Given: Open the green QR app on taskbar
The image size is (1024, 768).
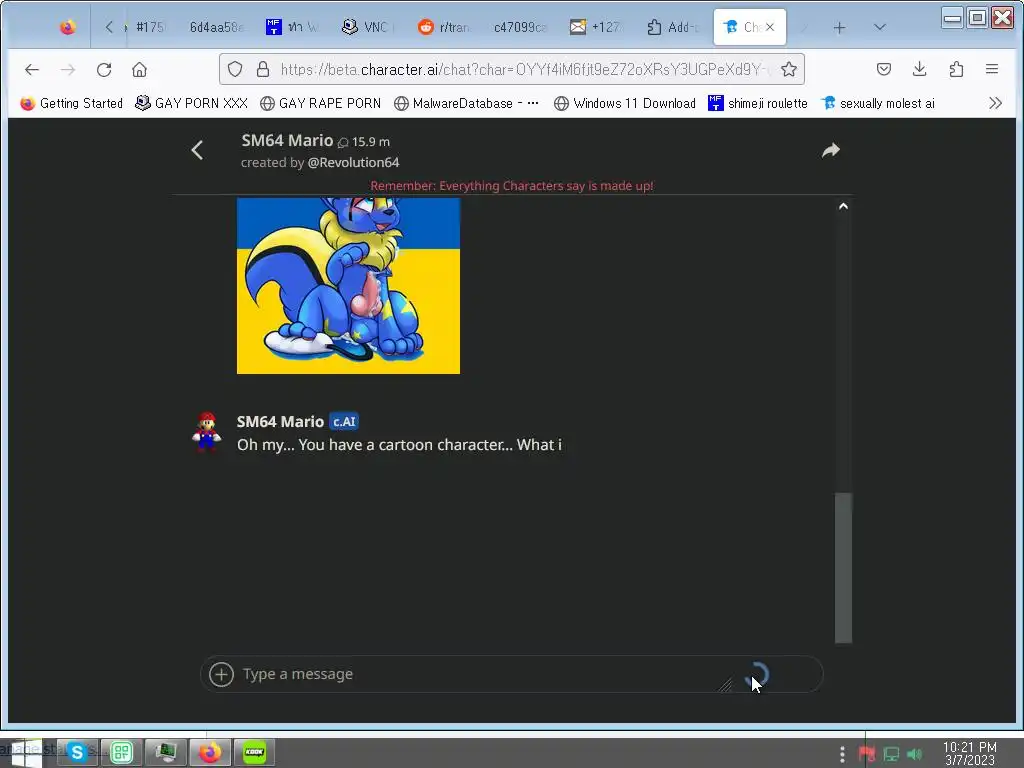Looking at the screenshot, I should [x=121, y=753].
